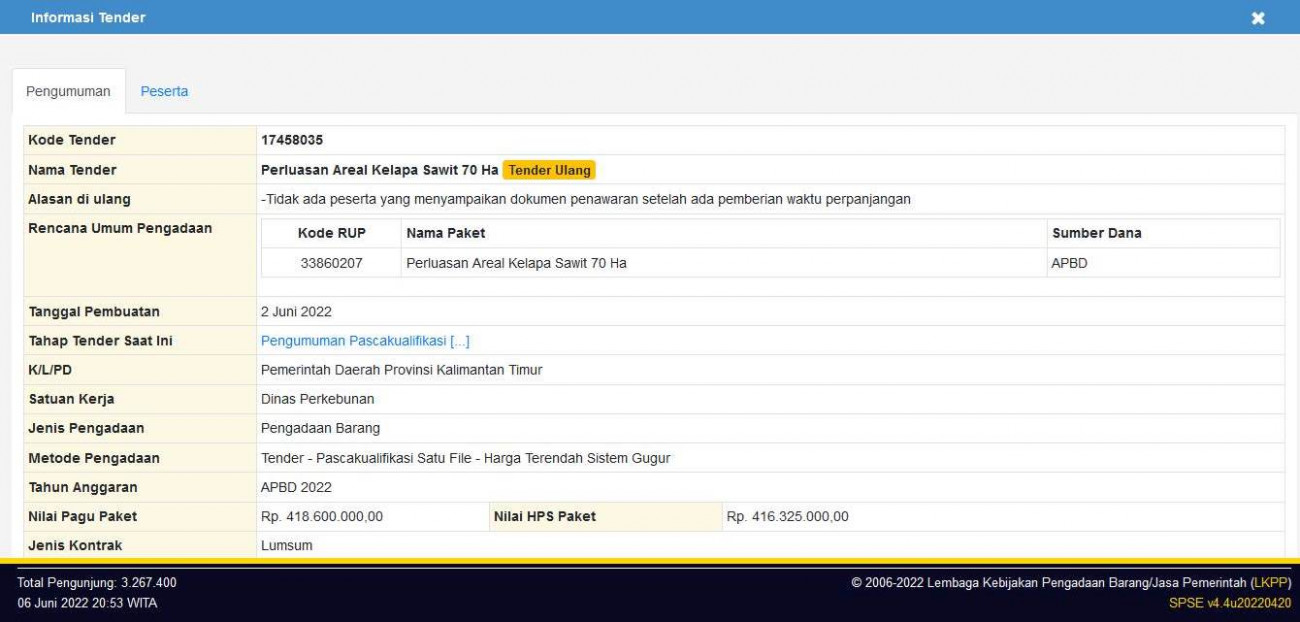Image resolution: width=1300 pixels, height=622 pixels.
Task: Click the Dinas Perkebunan satuan kerja value
Action: 317,399
